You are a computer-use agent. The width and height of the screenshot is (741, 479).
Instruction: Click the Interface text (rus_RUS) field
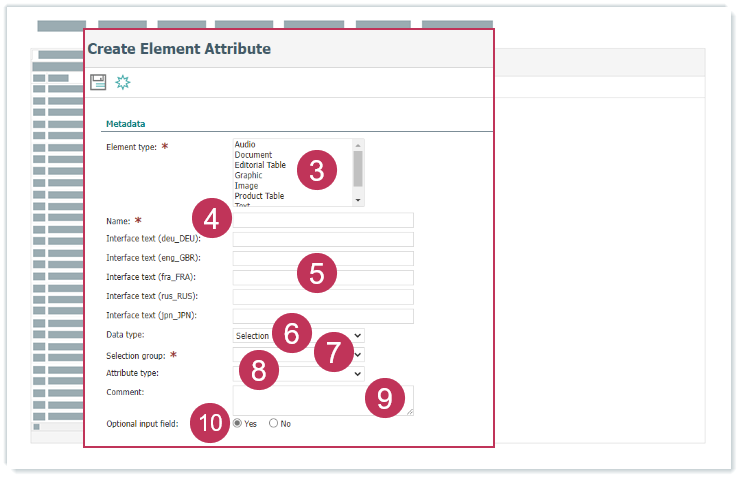pos(322,297)
